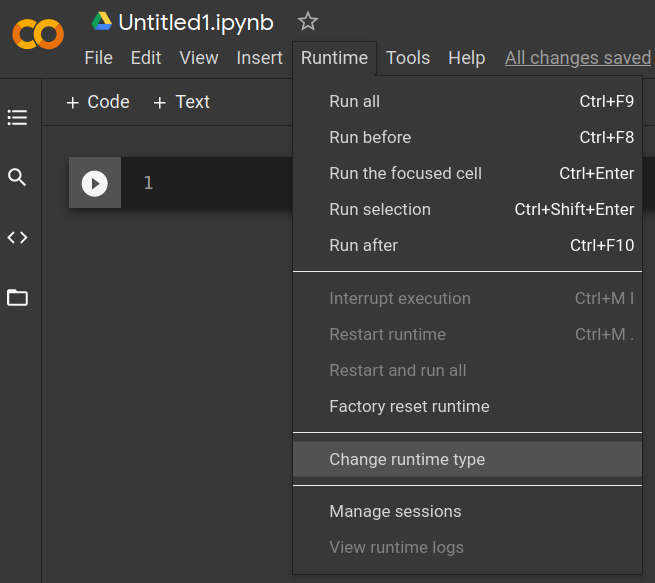The width and height of the screenshot is (655, 583).
Task: Open the File menu
Action: click(x=99, y=58)
